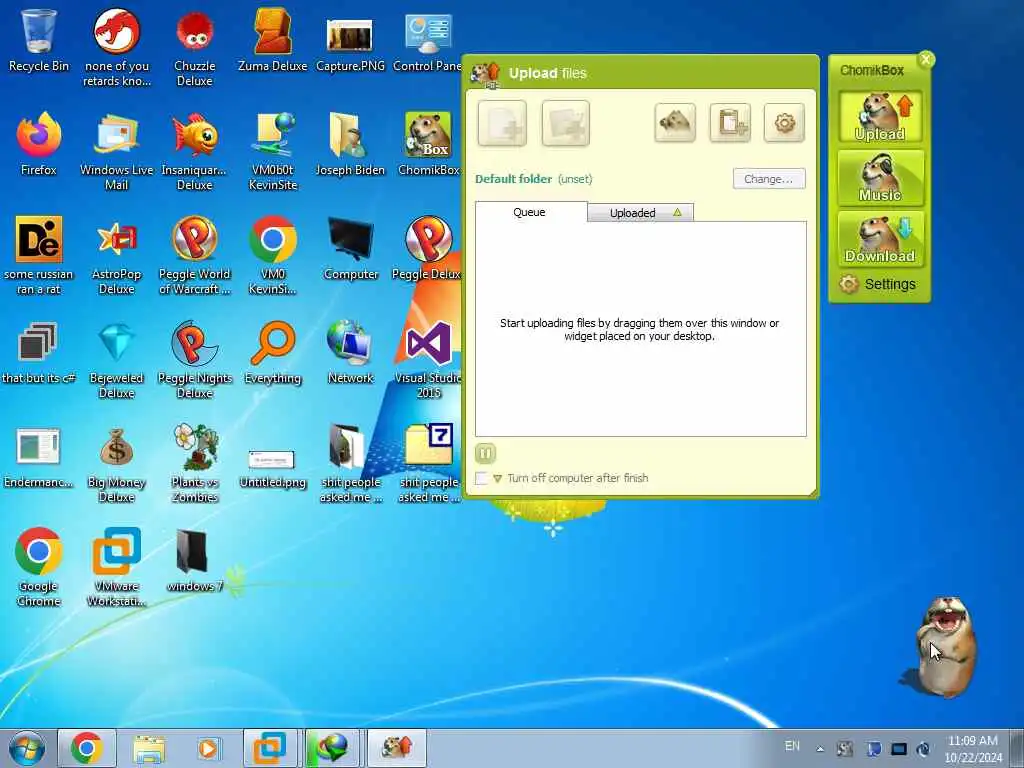Open Music in the ChomikBox widget
This screenshot has height=768, width=1024.
click(x=880, y=178)
